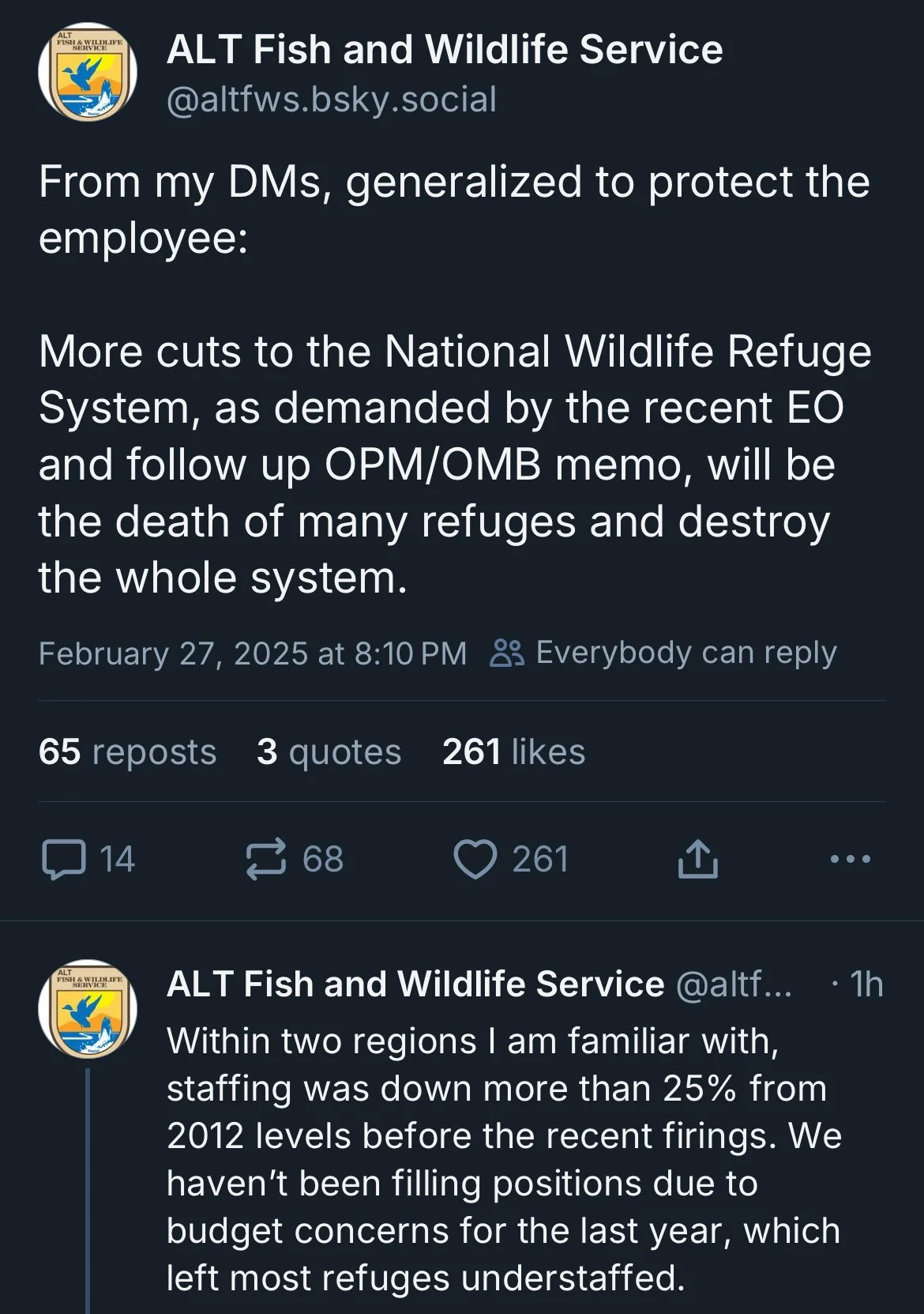
Task: Tap the 1h timestamp on reply
Action: (865, 985)
